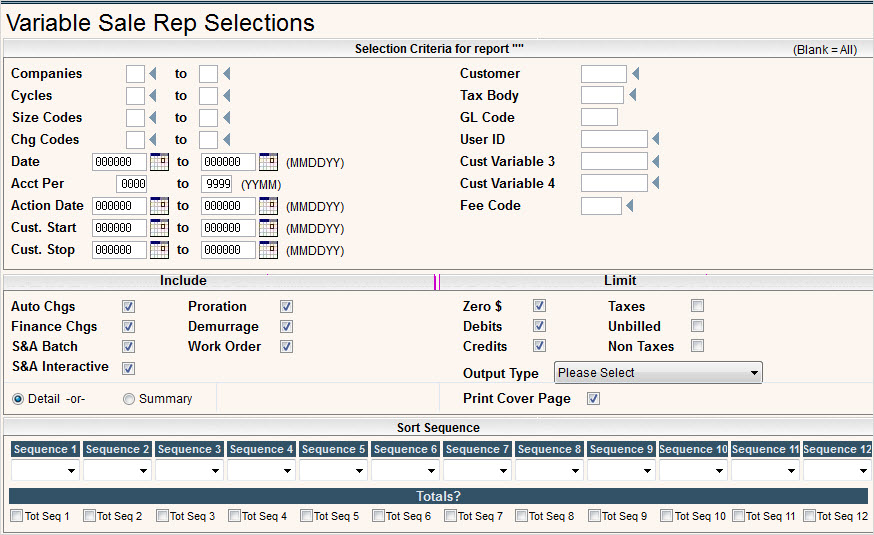Click lookup arrow for Cycles to field
874x535 pixels.
pos(226,96)
